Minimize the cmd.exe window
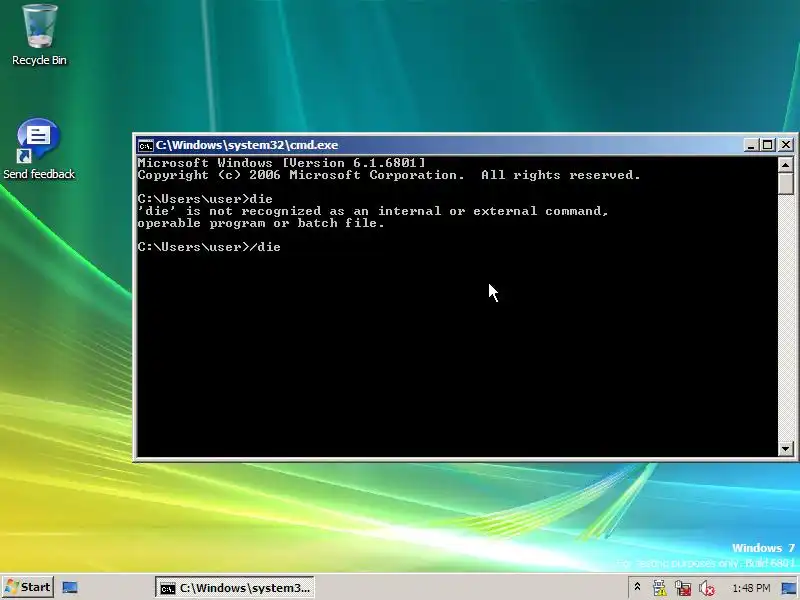Screen dimensions: 800x600 coord(751,145)
